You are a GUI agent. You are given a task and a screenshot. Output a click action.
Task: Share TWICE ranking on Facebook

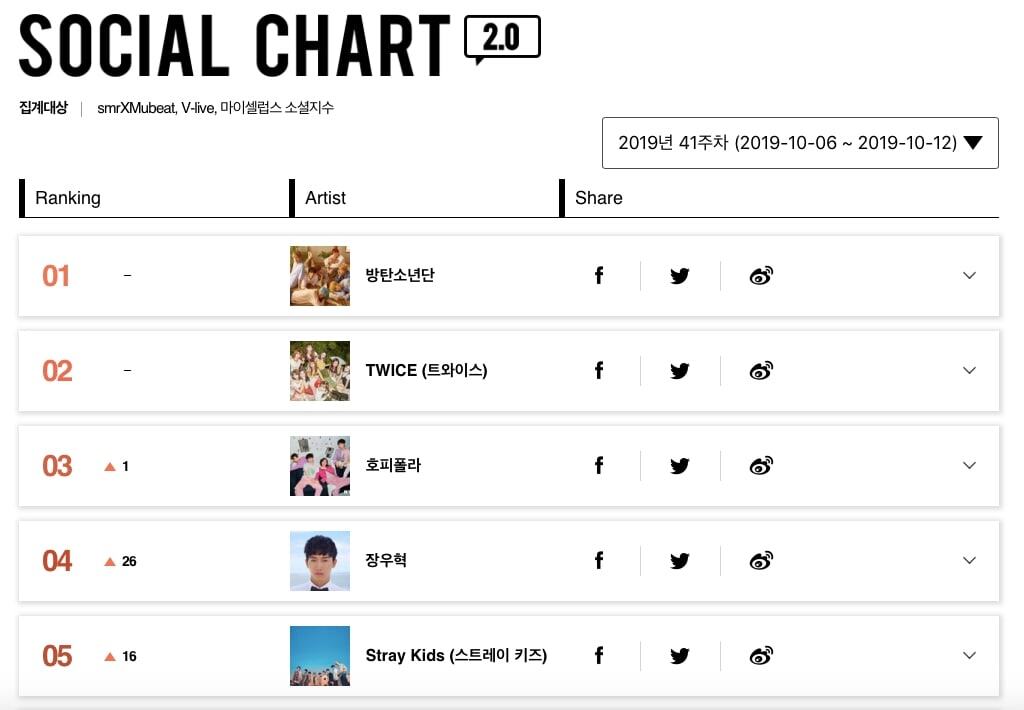[599, 371]
